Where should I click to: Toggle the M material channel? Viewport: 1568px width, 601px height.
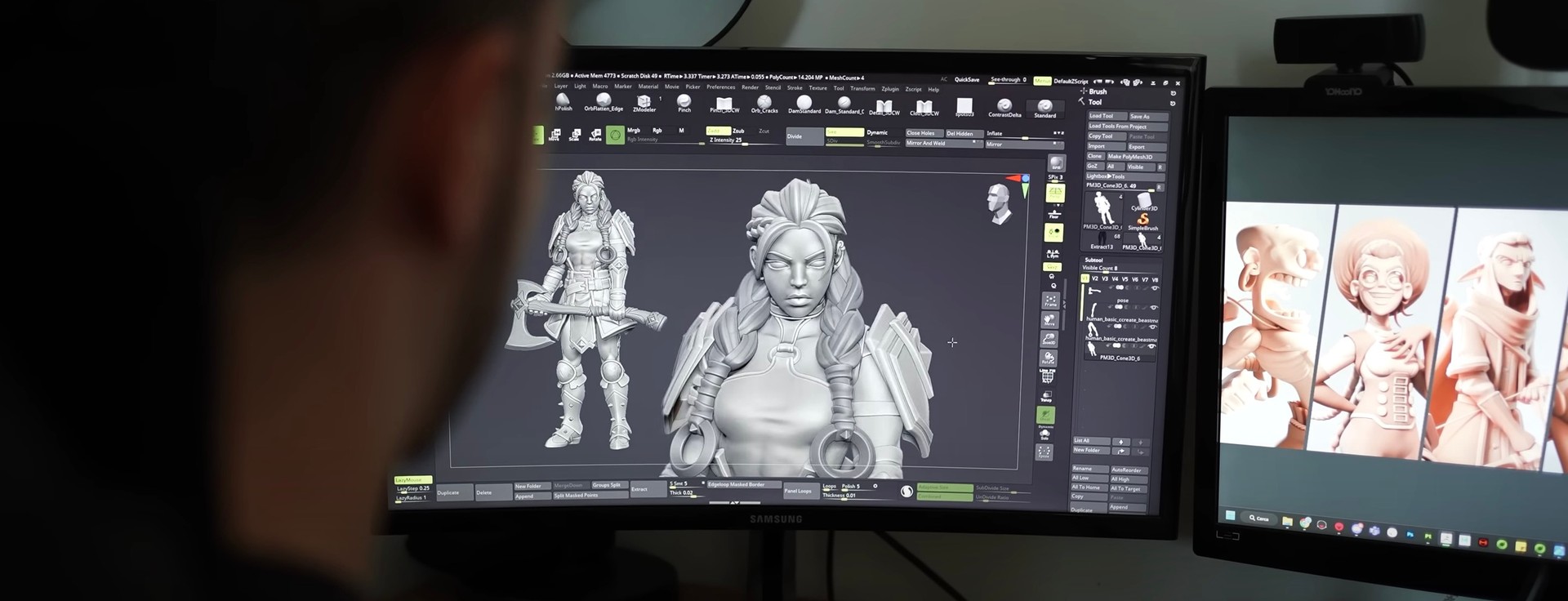pos(681,130)
